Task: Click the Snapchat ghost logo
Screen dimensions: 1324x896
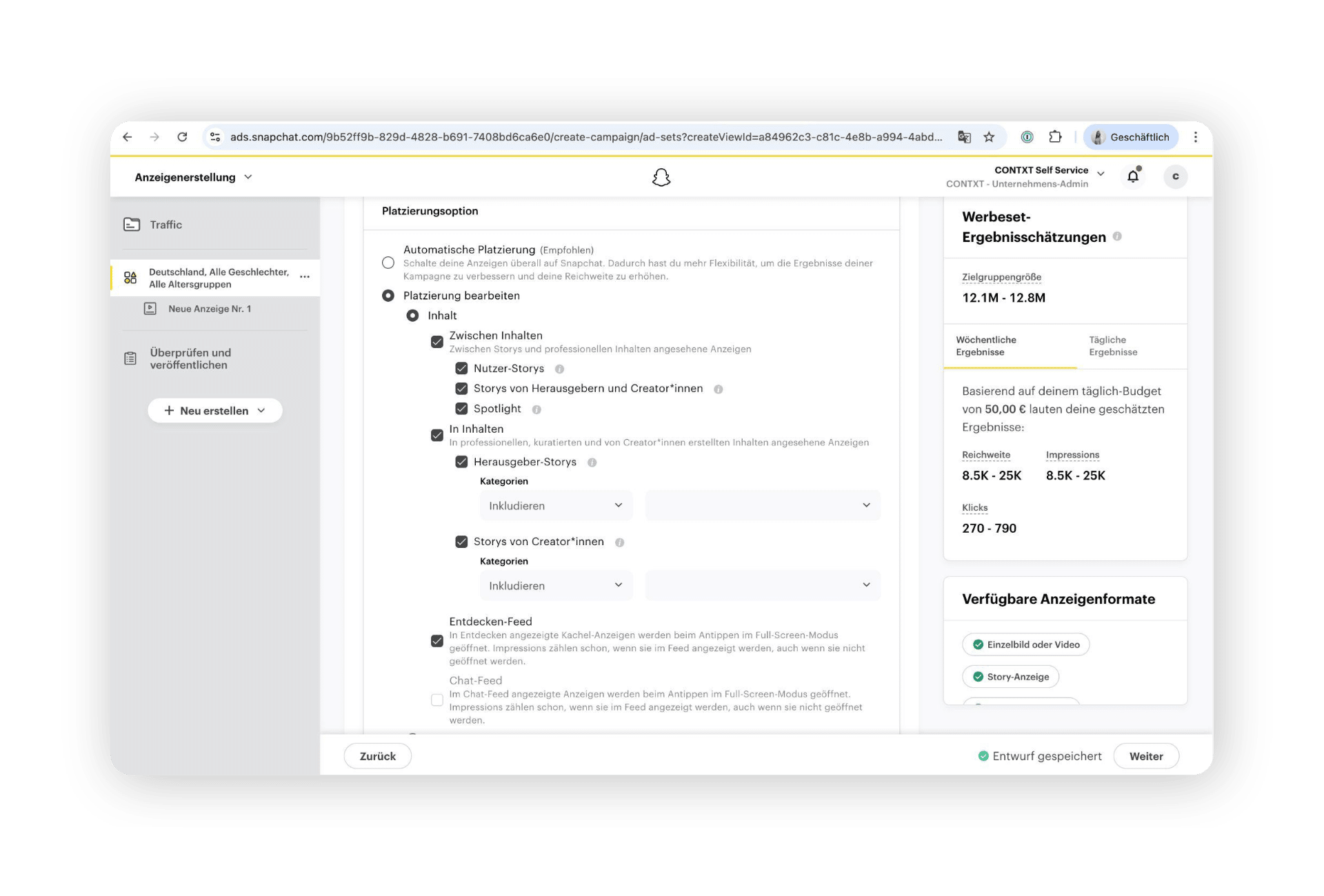Action: [x=661, y=177]
